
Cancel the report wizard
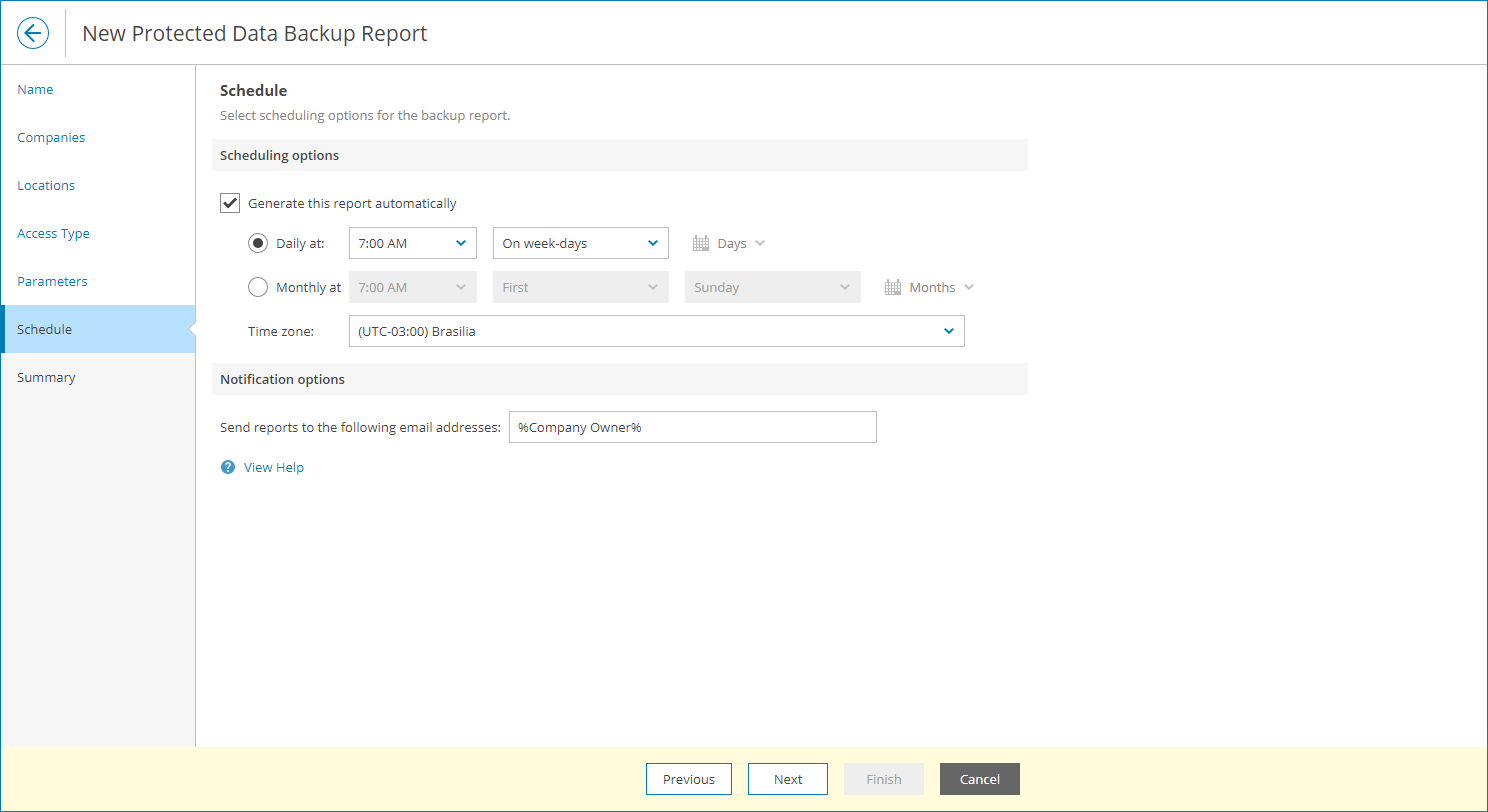tap(979, 779)
